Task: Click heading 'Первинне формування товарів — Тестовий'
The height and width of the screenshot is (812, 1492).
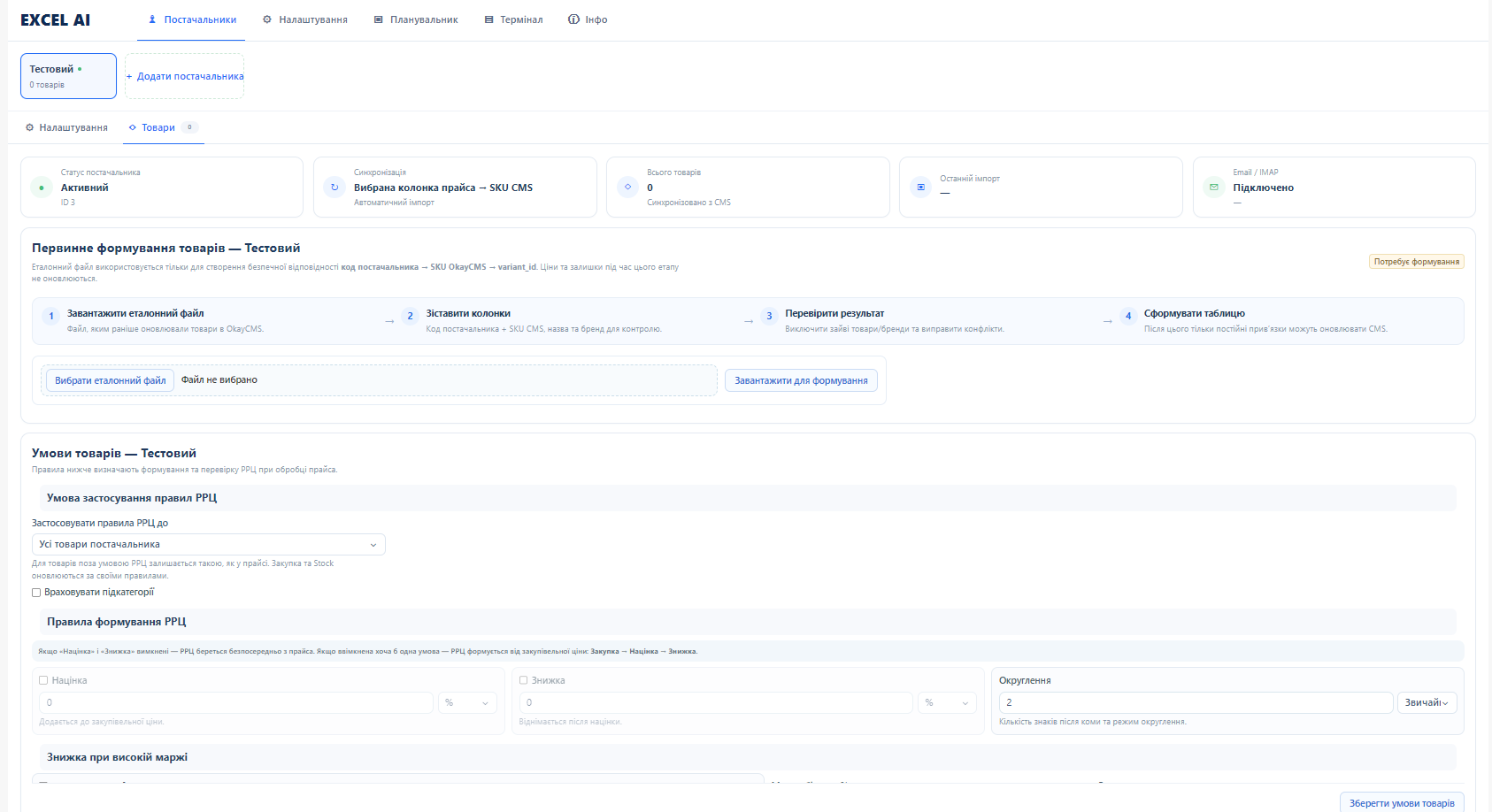Action: (x=166, y=249)
